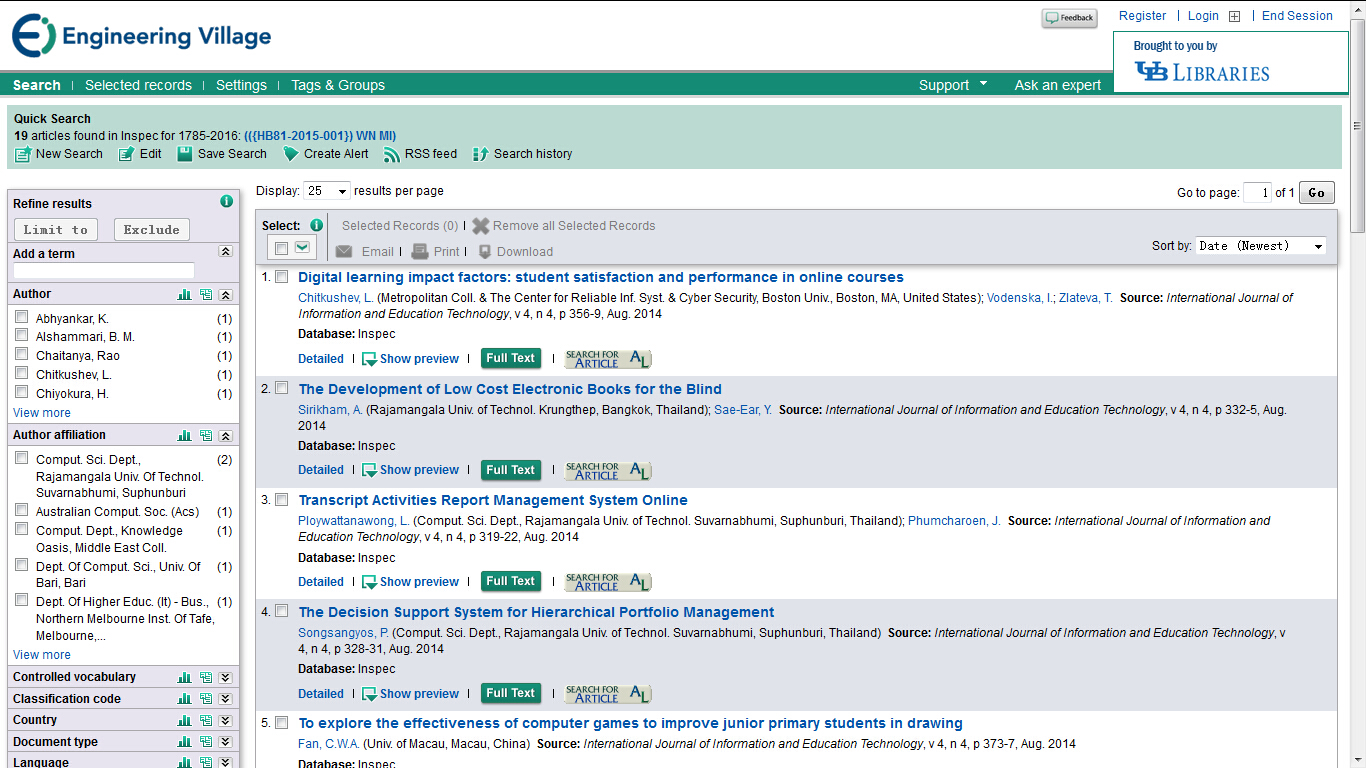The image size is (1366, 768).
Task: Check the Chaitanya, Rao author box
Action: click(22, 355)
